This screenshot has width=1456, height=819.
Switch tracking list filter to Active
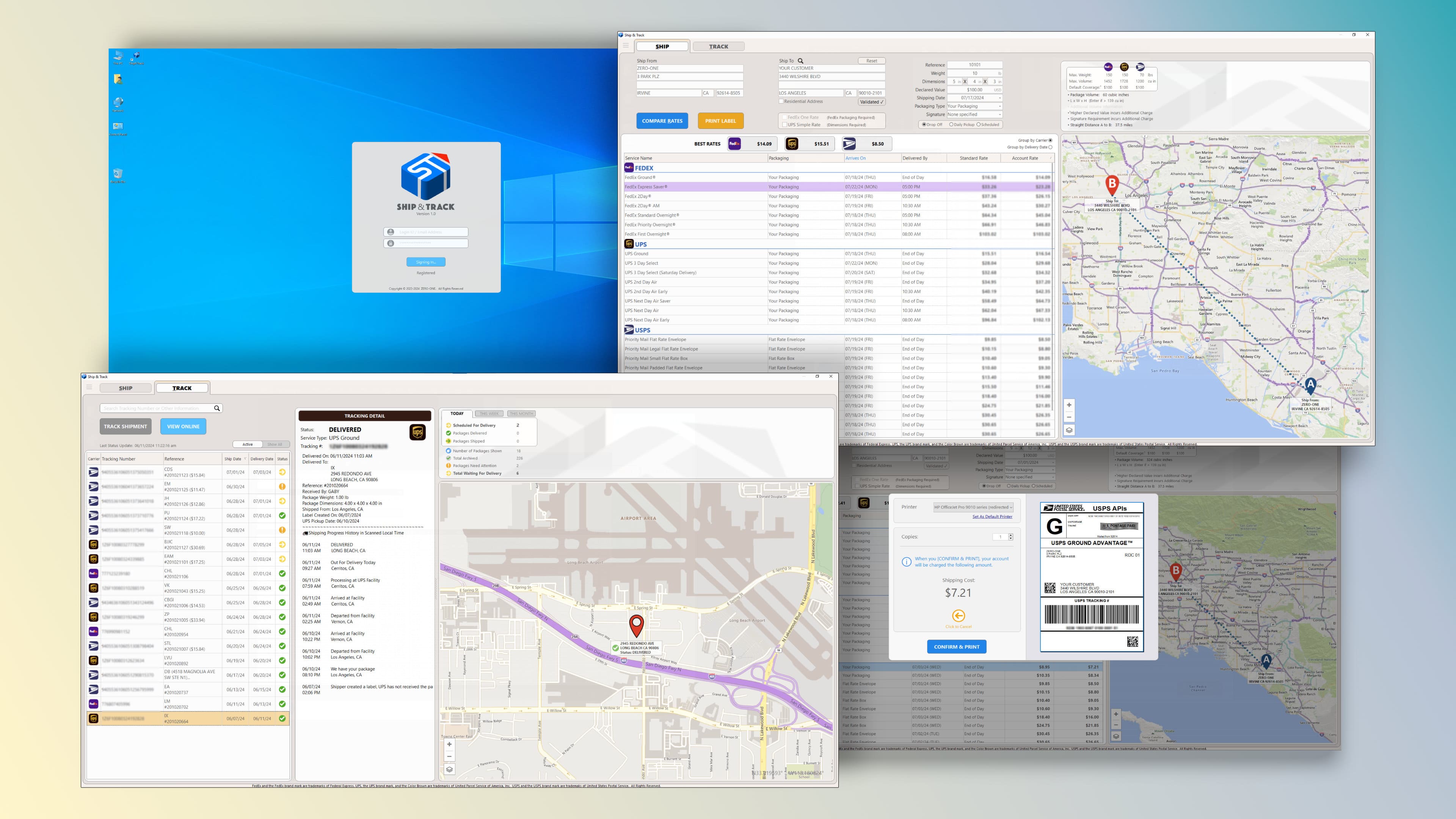click(248, 444)
